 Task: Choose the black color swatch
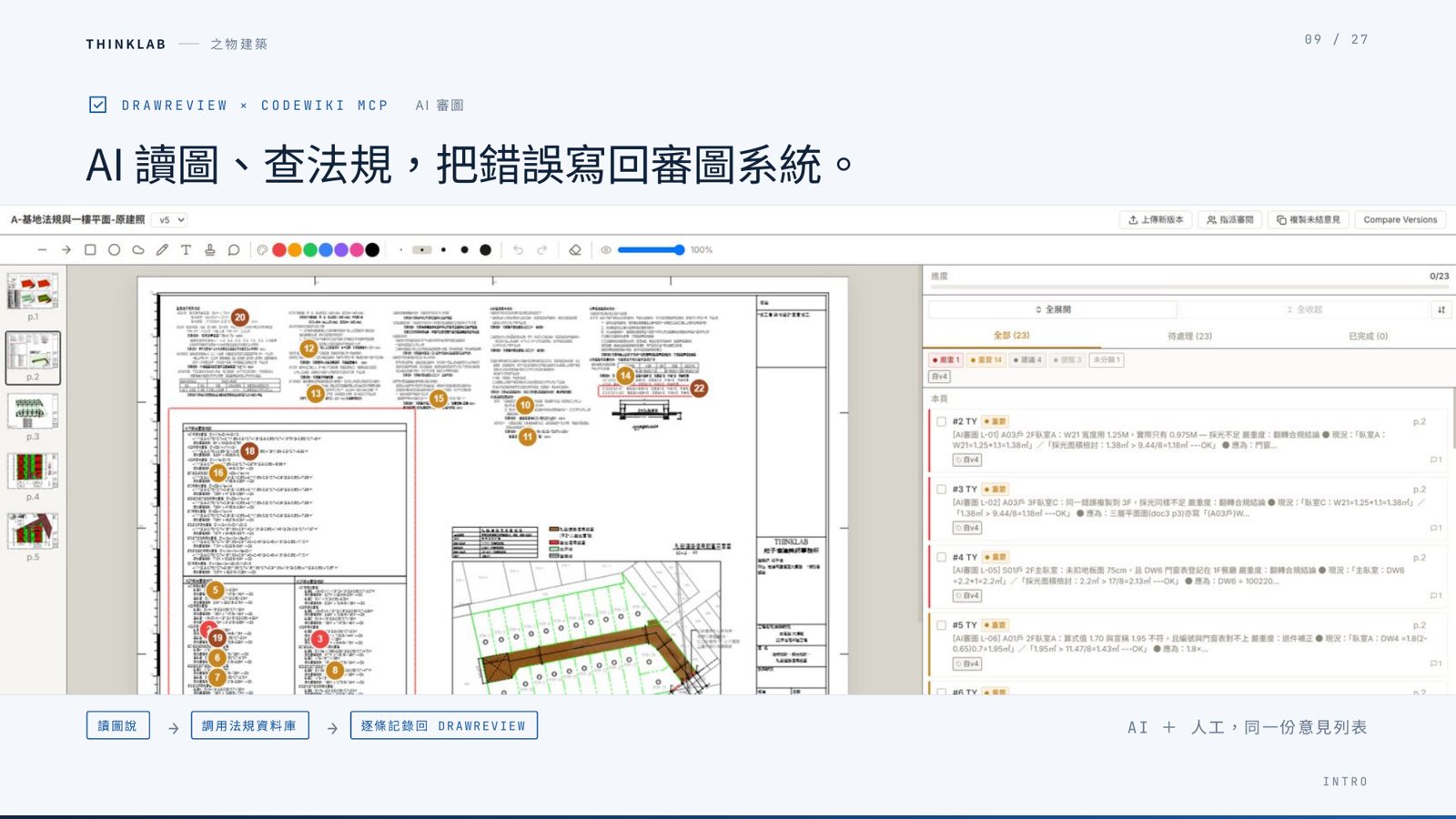tap(372, 249)
